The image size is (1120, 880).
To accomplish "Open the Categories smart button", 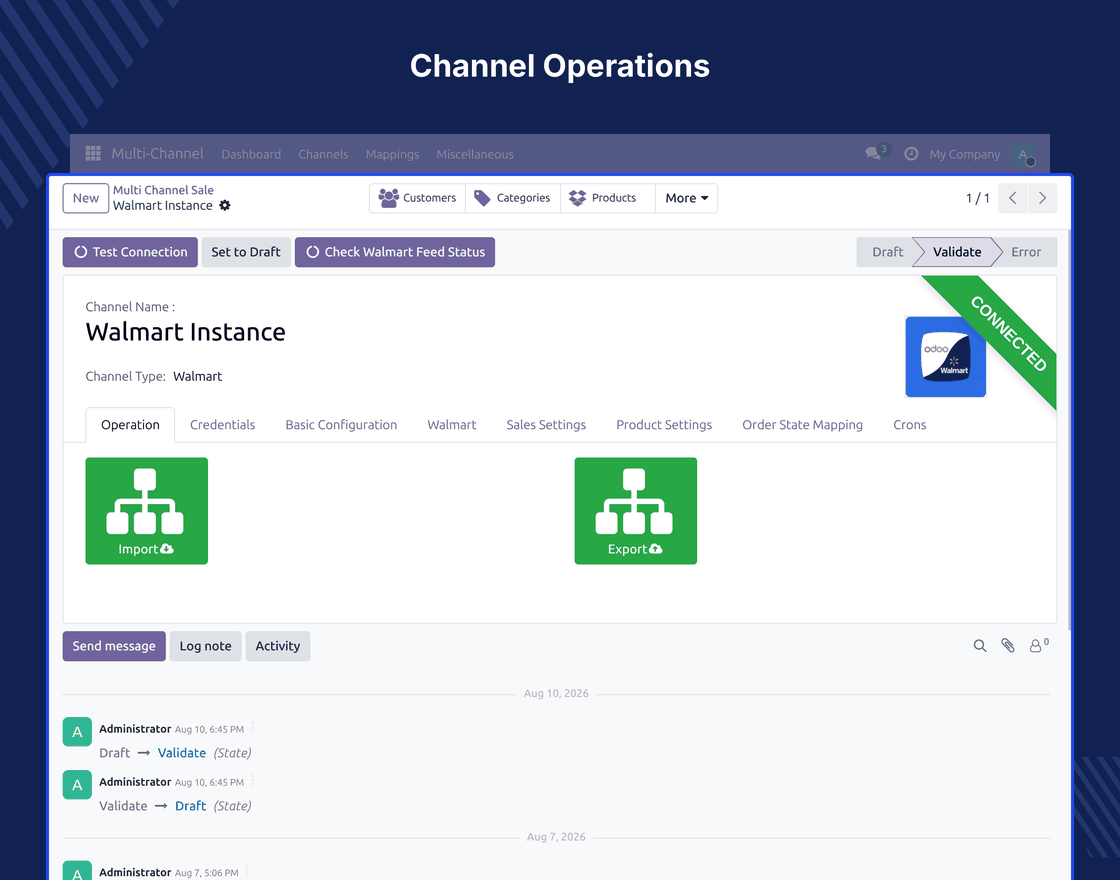I will pyautogui.click(x=512, y=198).
